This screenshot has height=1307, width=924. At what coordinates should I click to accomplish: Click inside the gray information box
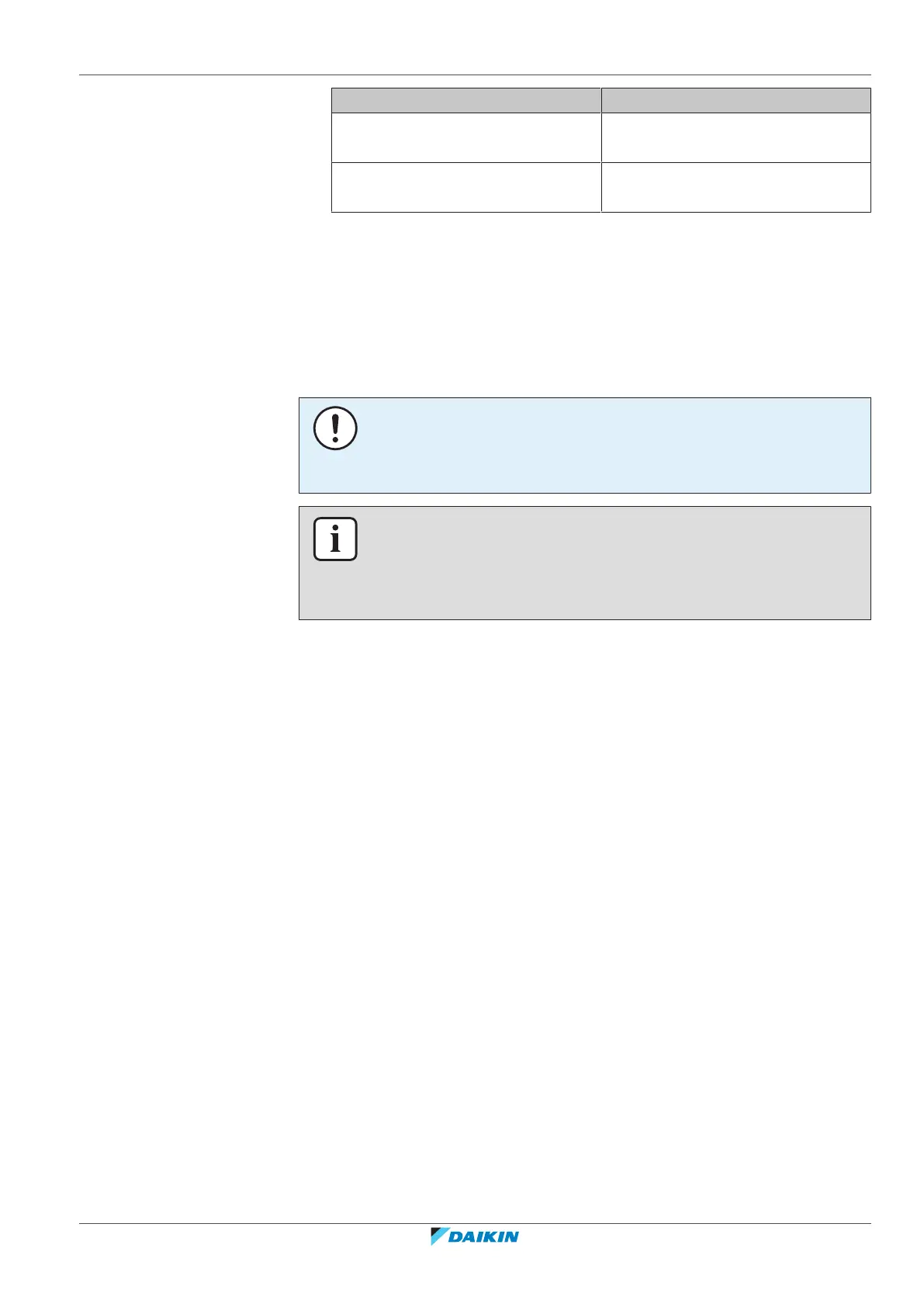pos(605,563)
